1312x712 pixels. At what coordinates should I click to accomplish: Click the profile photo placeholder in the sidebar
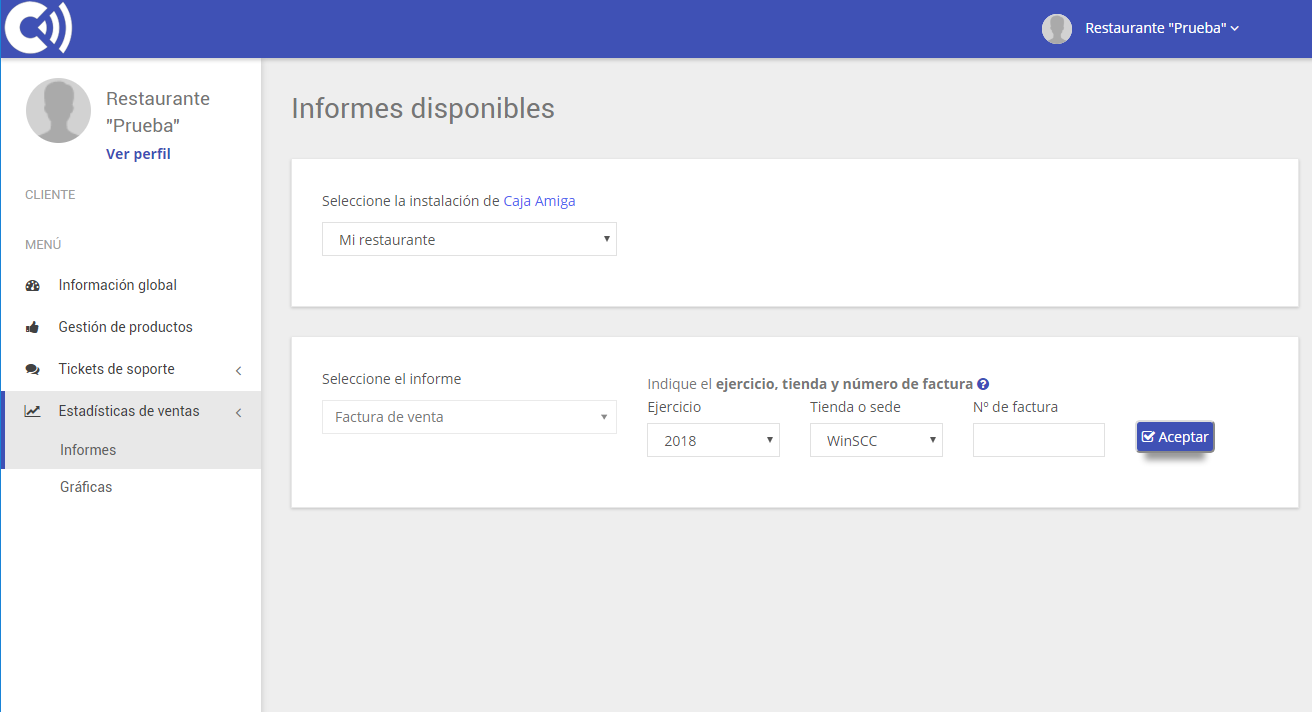tap(58, 110)
